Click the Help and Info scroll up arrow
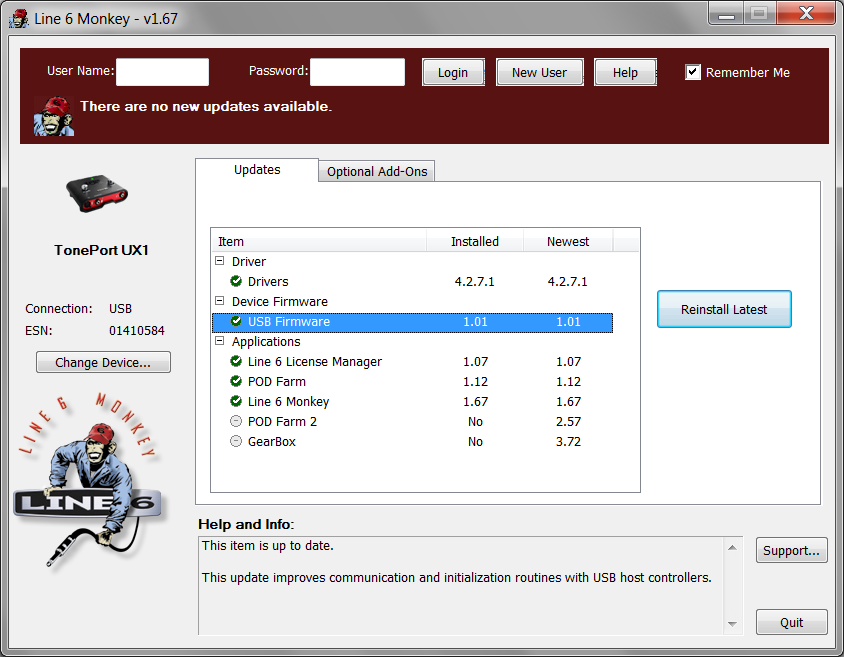 pyautogui.click(x=732, y=547)
